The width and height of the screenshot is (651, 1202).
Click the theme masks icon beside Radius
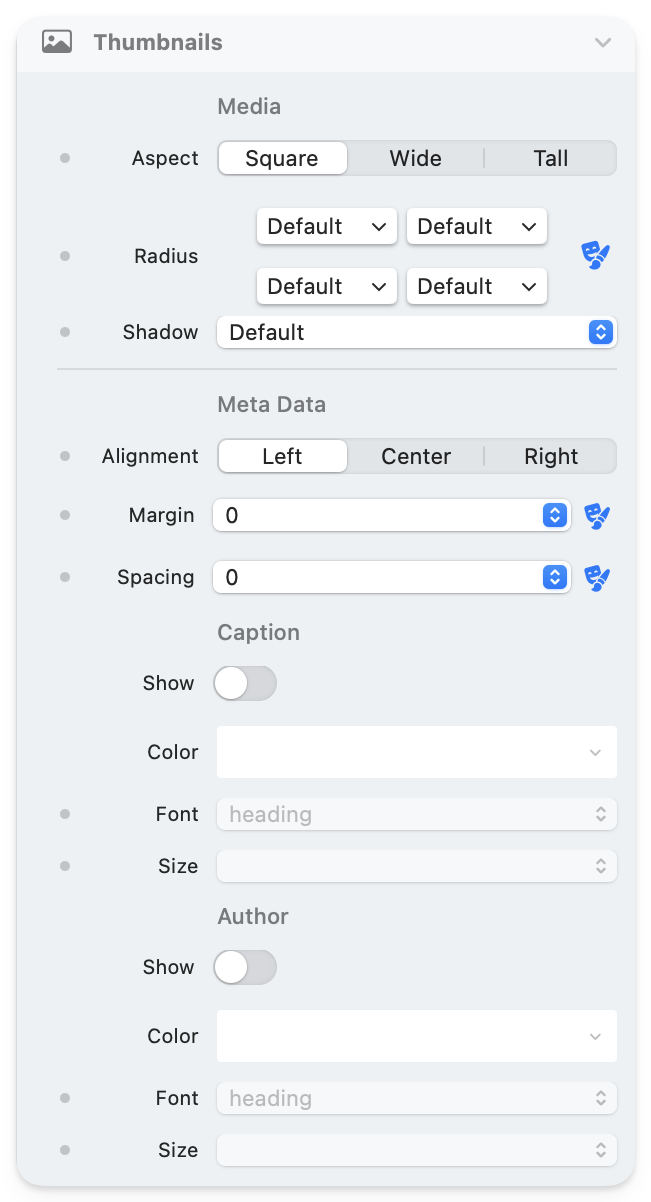coord(596,256)
